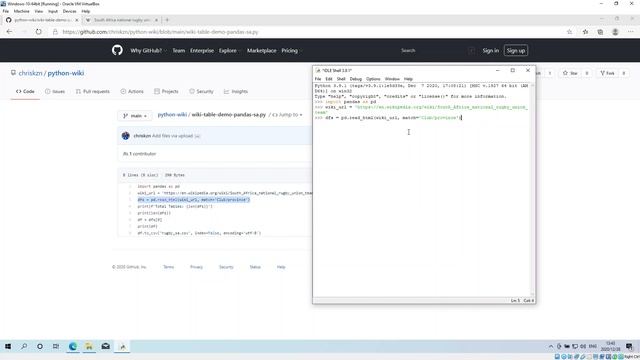Screen dimensions: 640x360
Task: Open Cortana circle in taskbar
Action: 40,346
